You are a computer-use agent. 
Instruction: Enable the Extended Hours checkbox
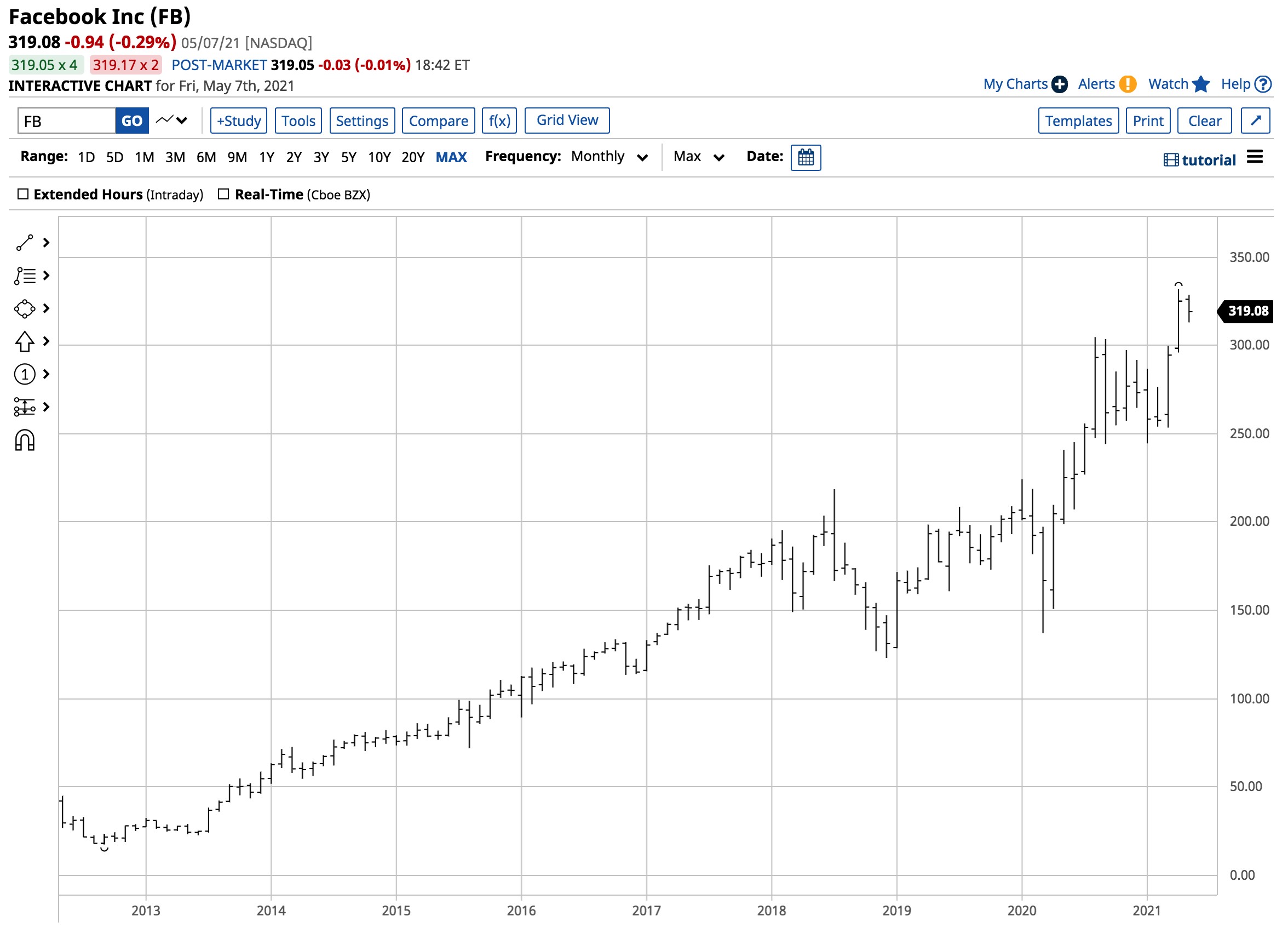(x=24, y=195)
